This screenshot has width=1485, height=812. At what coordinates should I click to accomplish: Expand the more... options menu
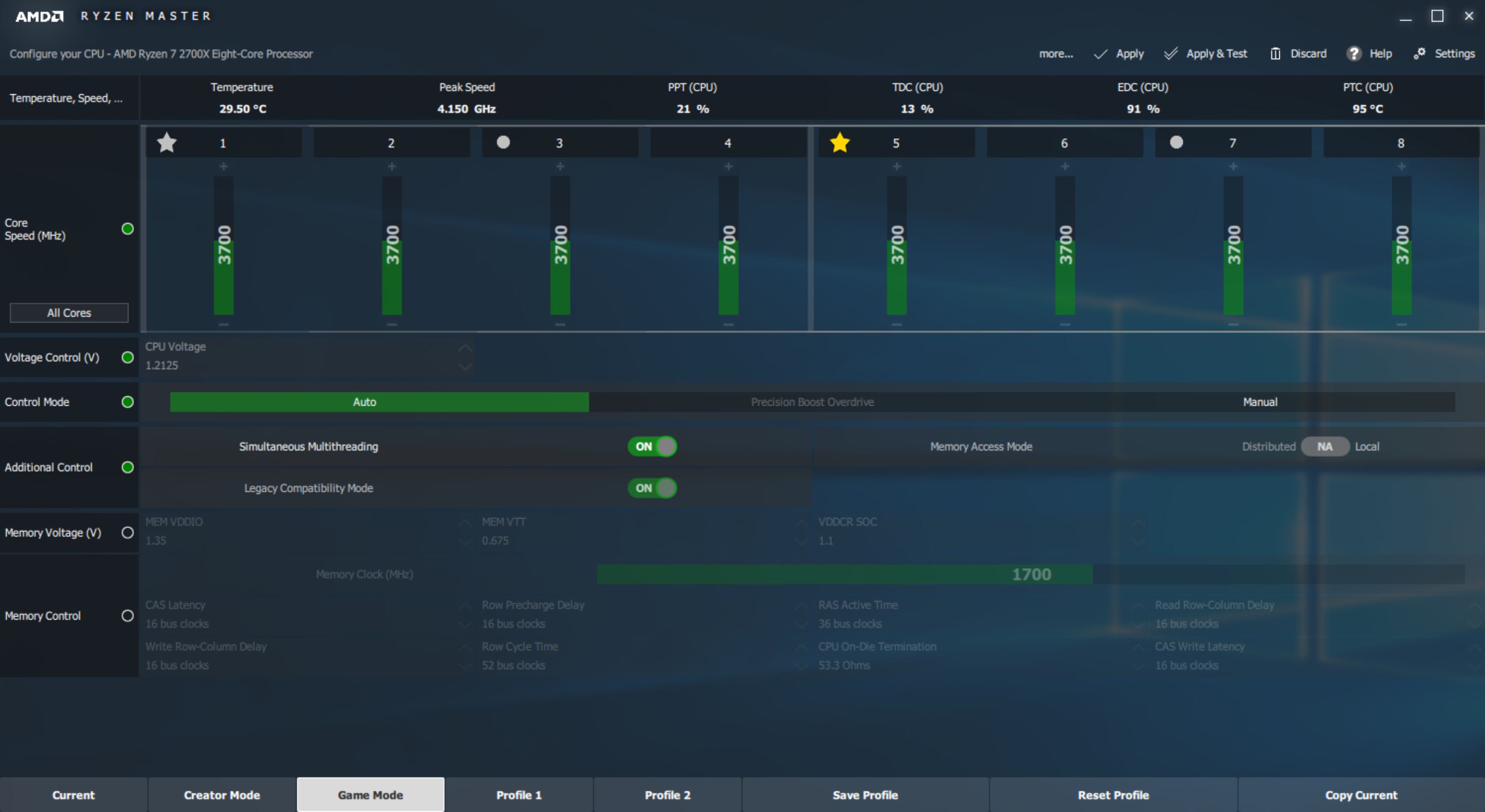[x=1055, y=54]
